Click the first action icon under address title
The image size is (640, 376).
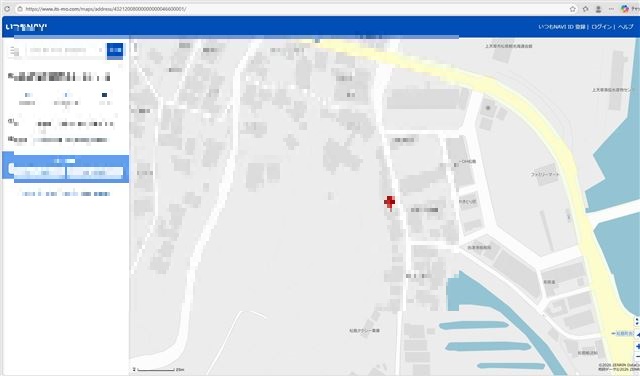[27, 98]
